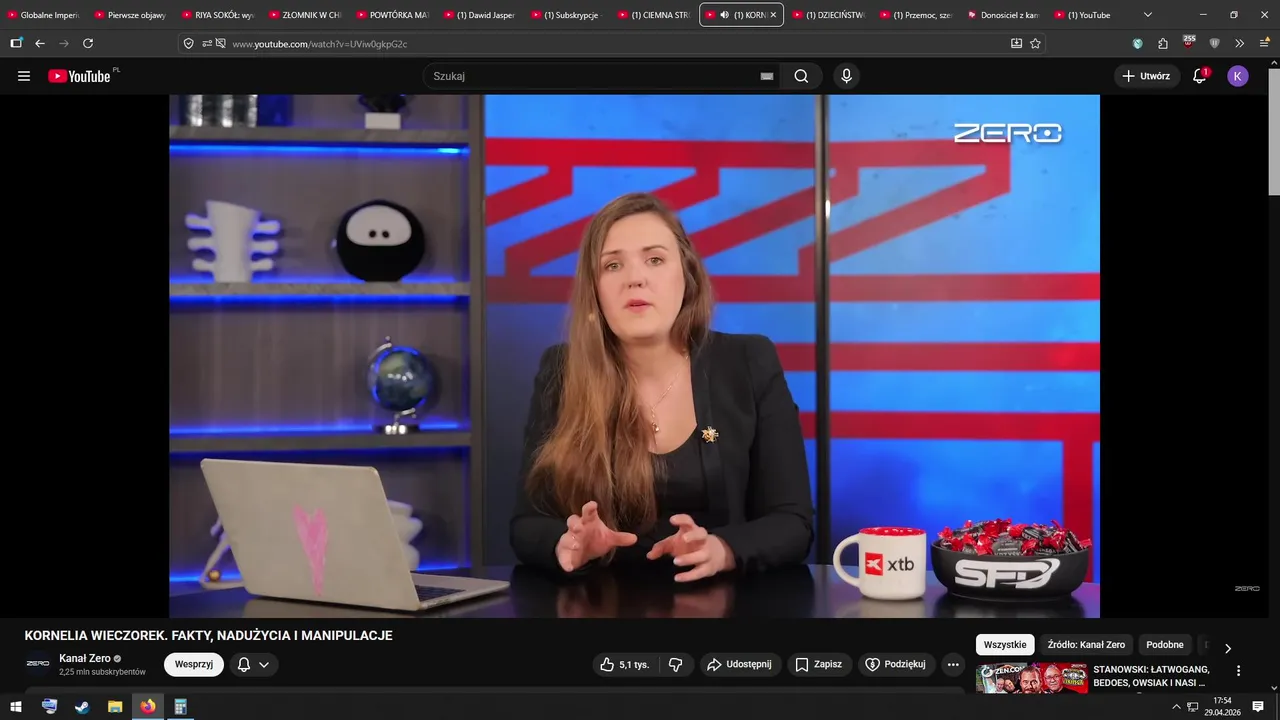Open the account avatar K menu
The height and width of the screenshot is (720, 1280).
[x=1238, y=76]
